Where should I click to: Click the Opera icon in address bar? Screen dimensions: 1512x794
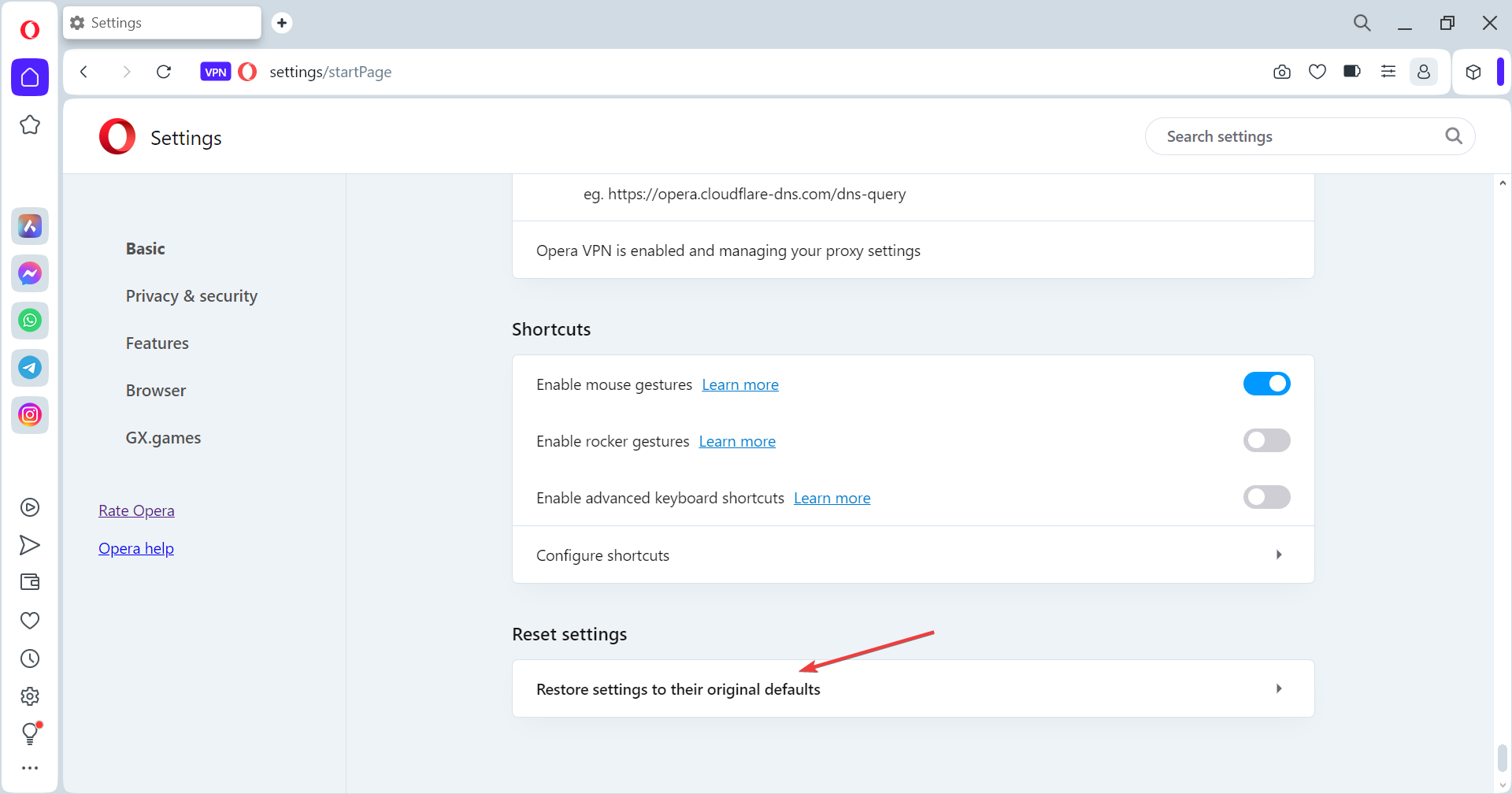(x=247, y=72)
